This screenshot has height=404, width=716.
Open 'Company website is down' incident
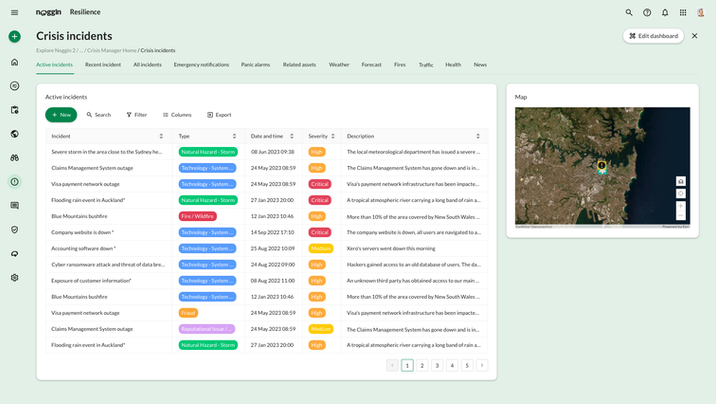tap(267, 232)
